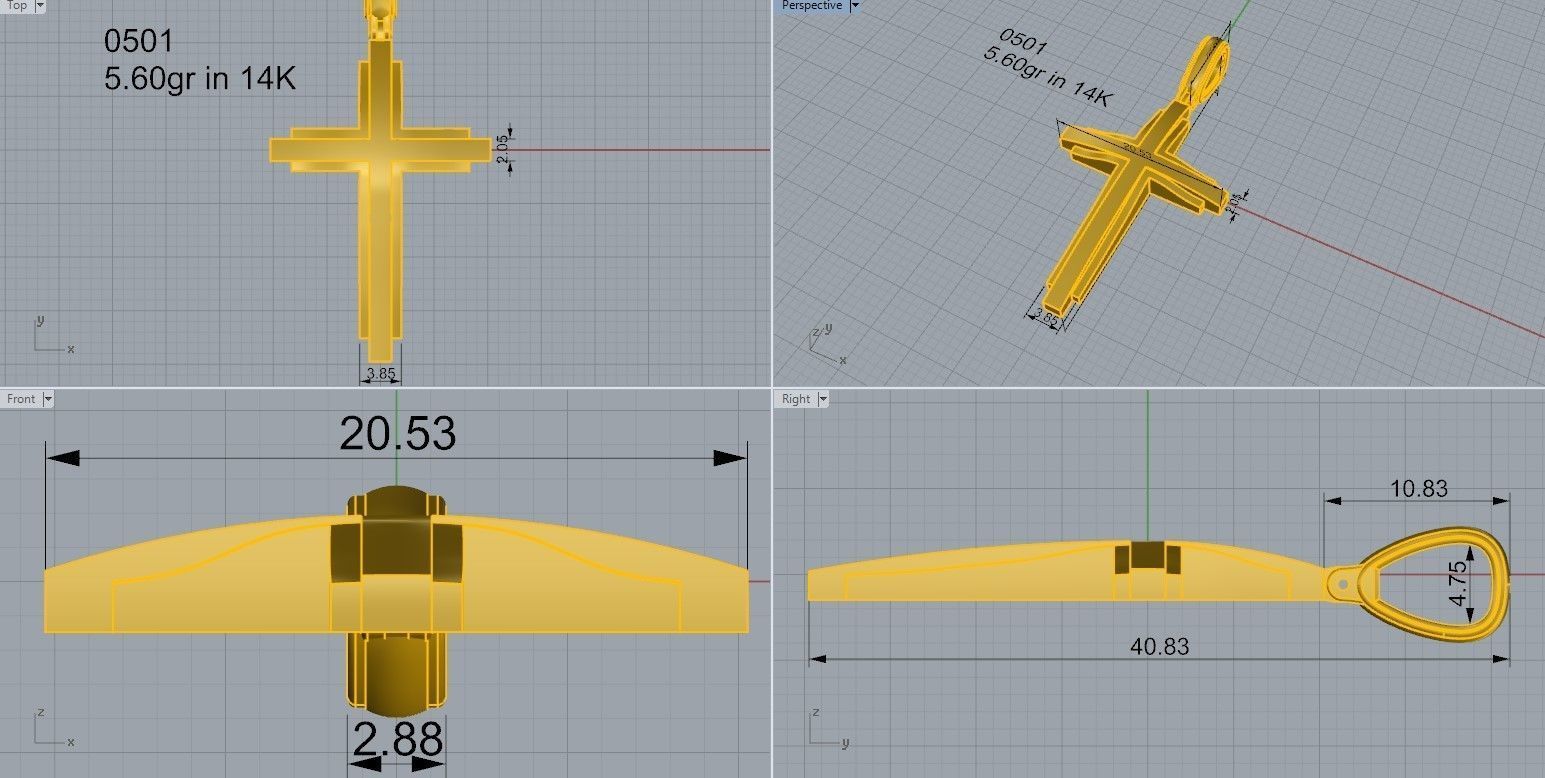Select the 3.85 dimension in Perspective view
The height and width of the screenshot is (778, 1545).
coord(1046,317)
